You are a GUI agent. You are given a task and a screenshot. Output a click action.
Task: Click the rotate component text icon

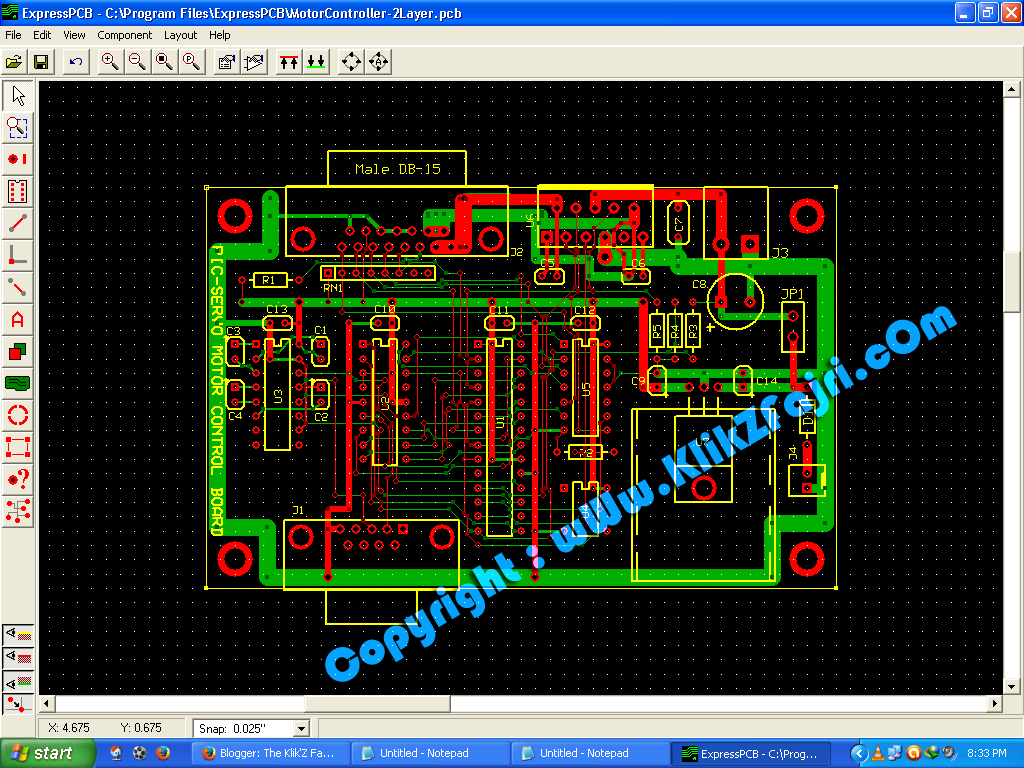click(379, 62)
